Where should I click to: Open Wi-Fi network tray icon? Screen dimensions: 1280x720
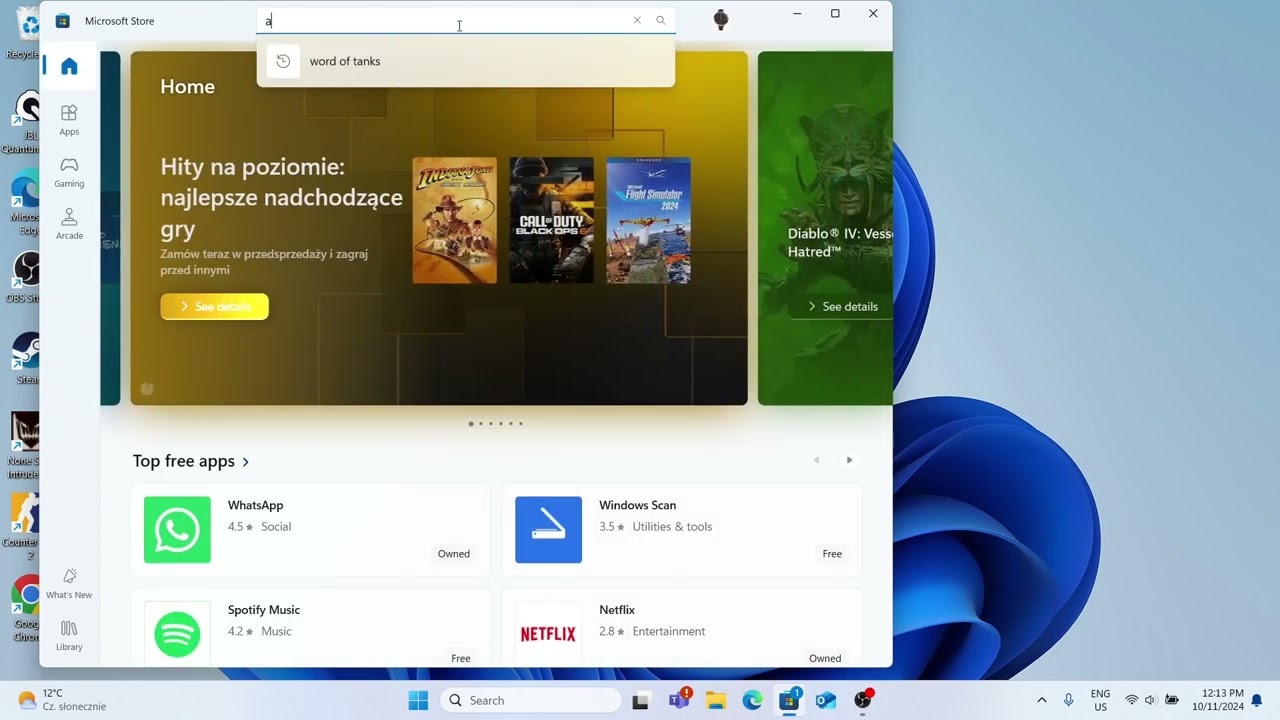[x=1132, y=700]
